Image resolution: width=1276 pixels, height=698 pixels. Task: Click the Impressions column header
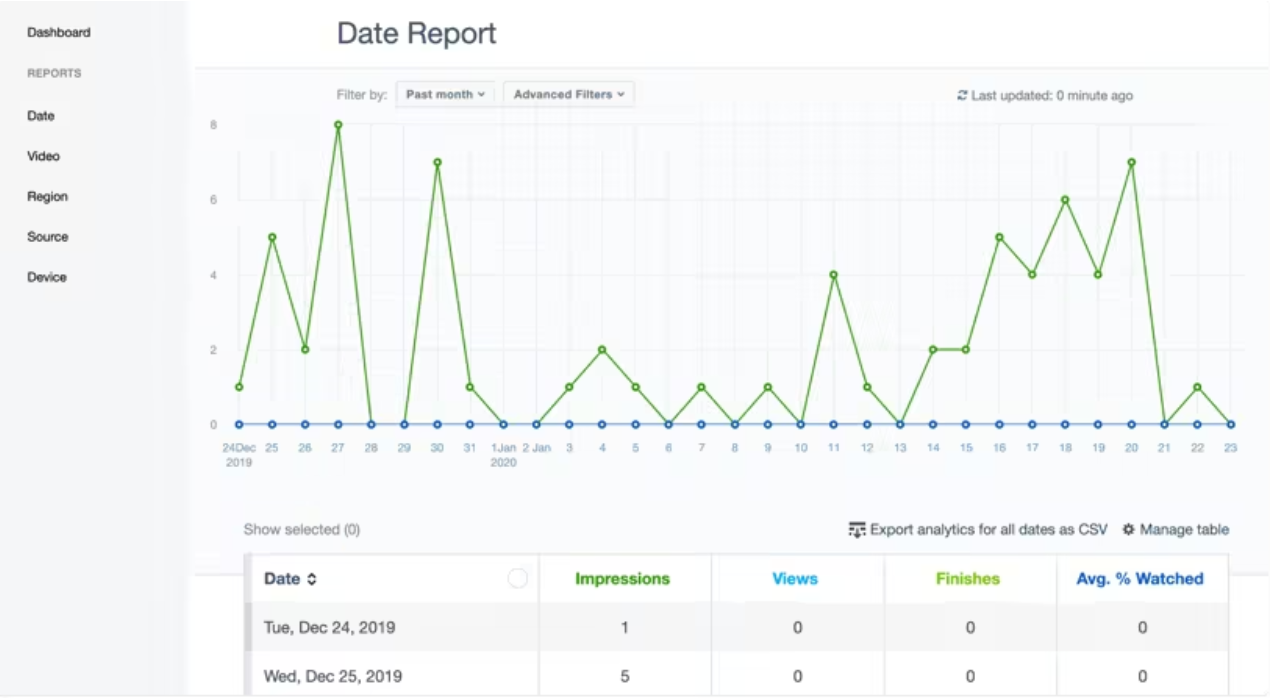click(x=623, y=578)
